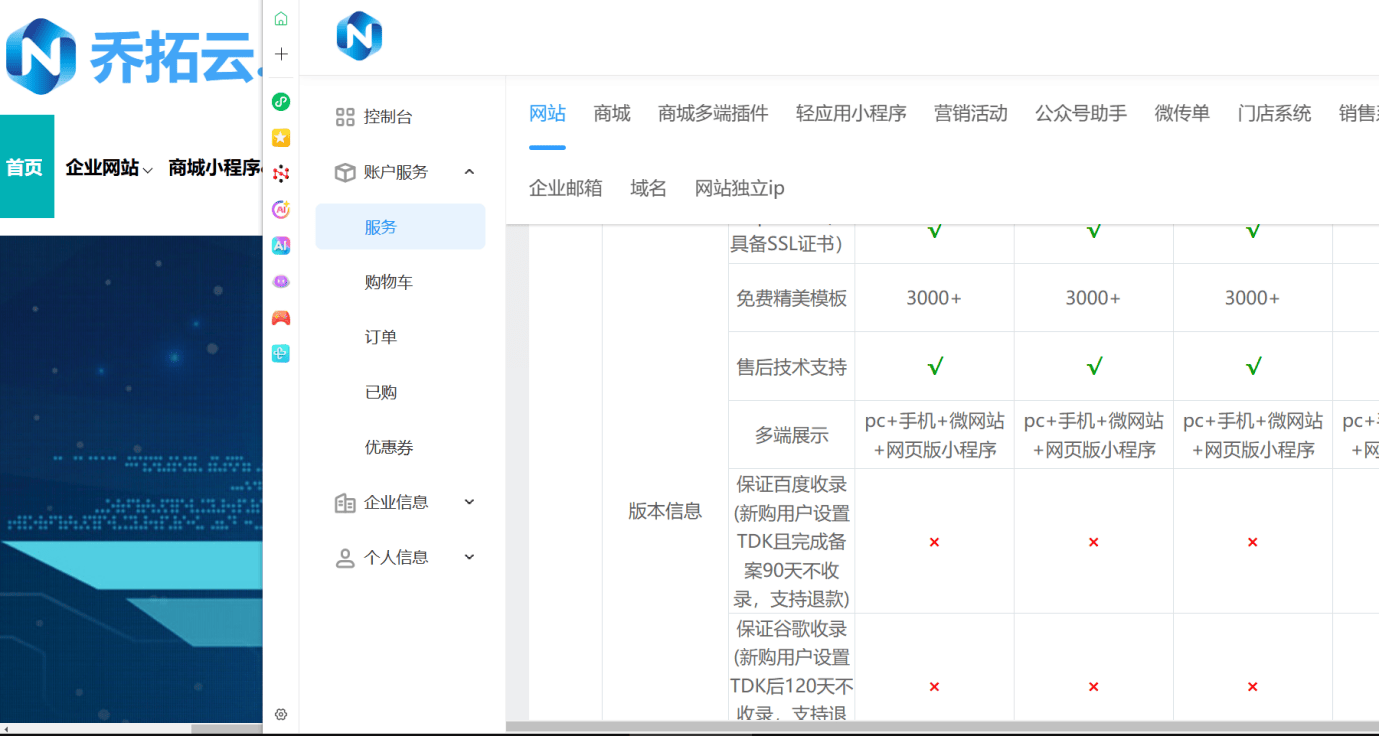Screen dimensions: 1379x736
Task: Open the yellow star favorites icon
Action: pyautogui.click(x=281, y=137)
